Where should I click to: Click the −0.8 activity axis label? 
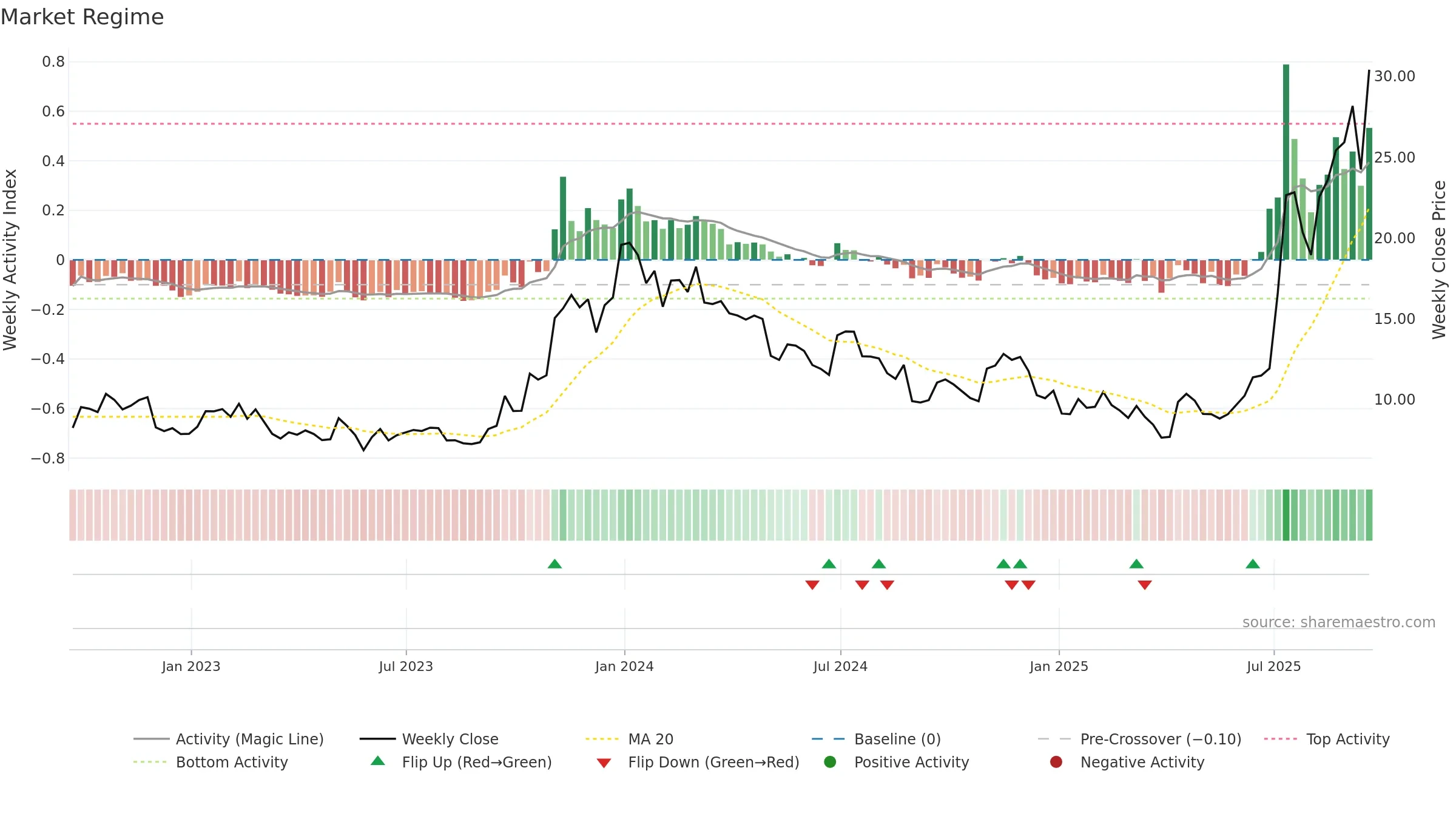pyautogui.click(x=48, y=458)
